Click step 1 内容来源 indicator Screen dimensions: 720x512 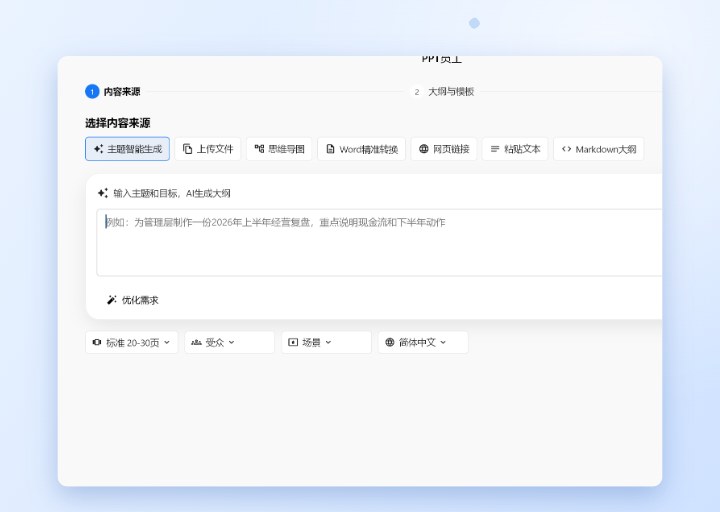(113, 92)
